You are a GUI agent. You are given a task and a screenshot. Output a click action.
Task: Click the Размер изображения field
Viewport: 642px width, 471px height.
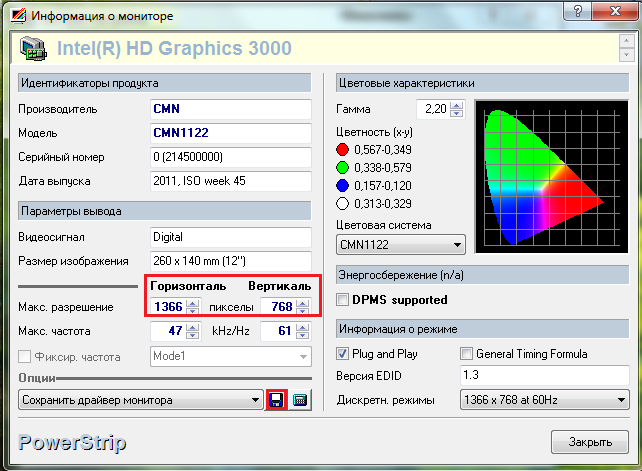[231, 261]
